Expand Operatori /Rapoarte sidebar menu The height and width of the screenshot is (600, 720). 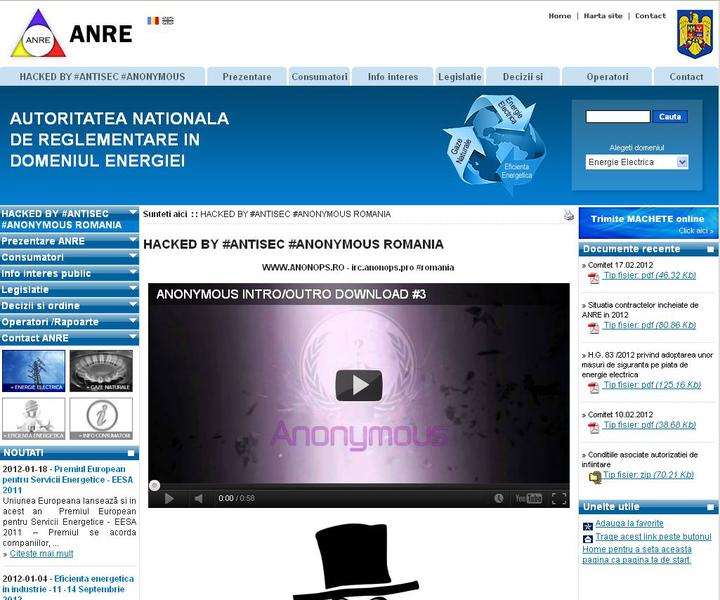tap(69, 322)
